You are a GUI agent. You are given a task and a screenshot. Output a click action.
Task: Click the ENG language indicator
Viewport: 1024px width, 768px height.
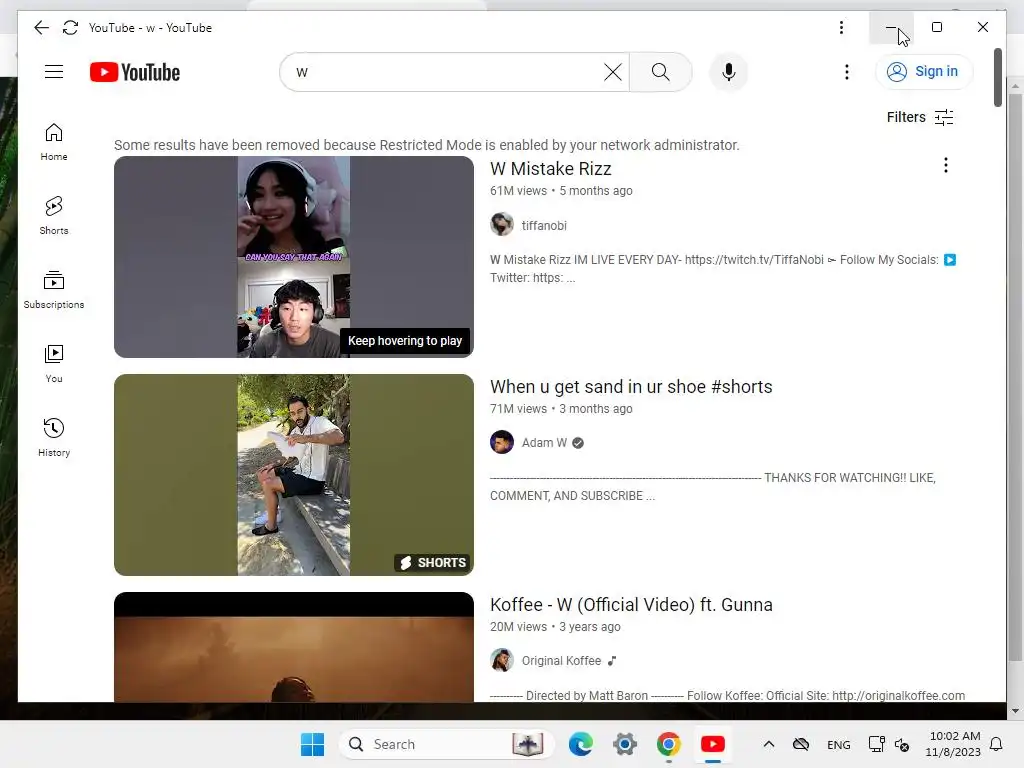click(x=839, y=744)
